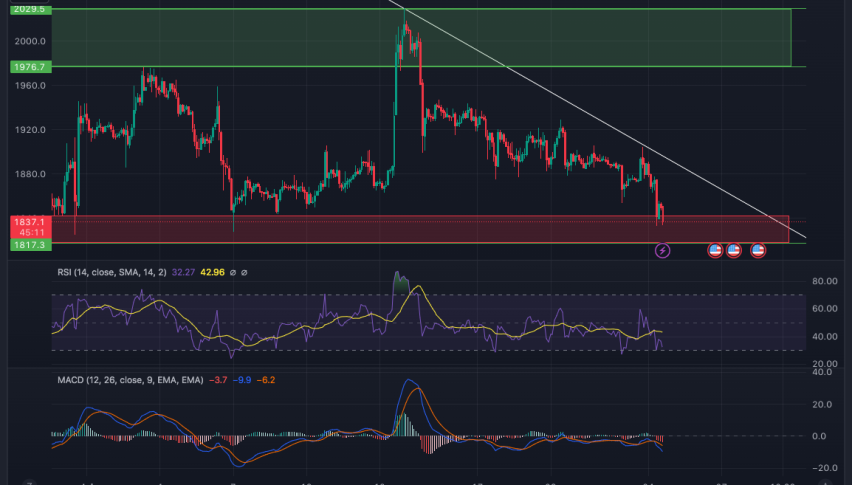
Task: Click the MACD signal value -6.2
Action: (x=266, y=380)
